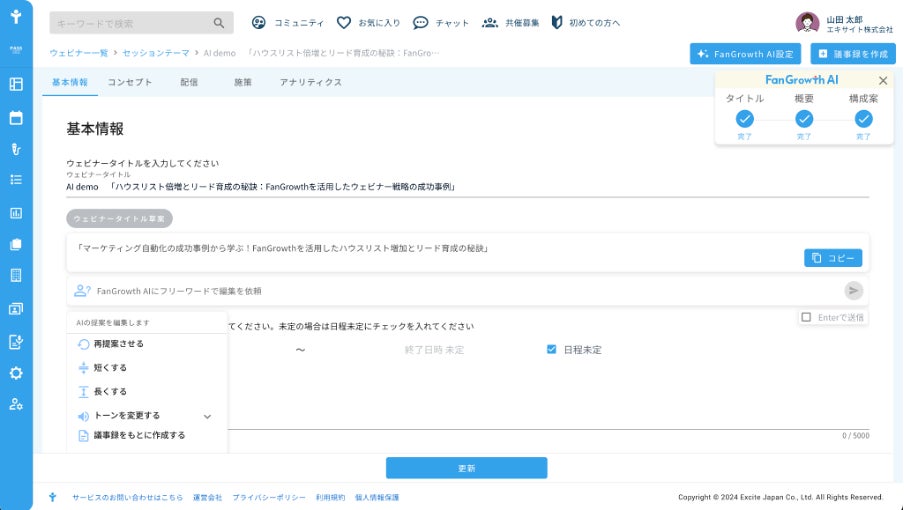Open 共催募集 co-host recruiting
Viewport: 904px width, 510px height.
(510, 22)
